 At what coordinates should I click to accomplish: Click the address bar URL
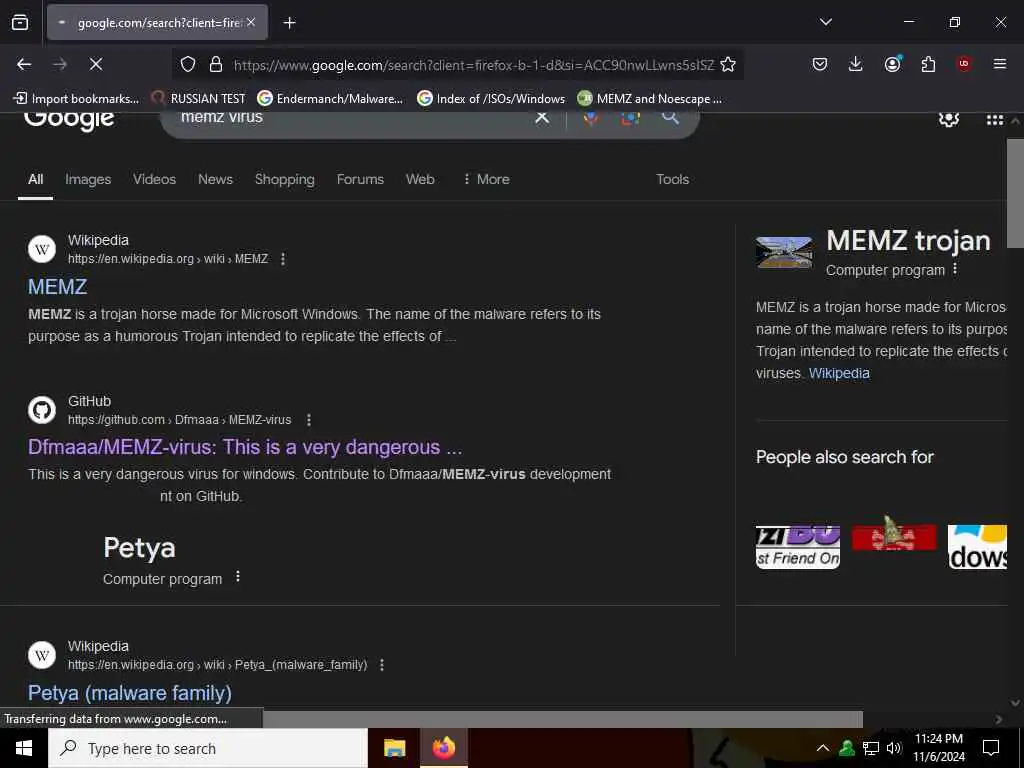(x=473, y=65)
